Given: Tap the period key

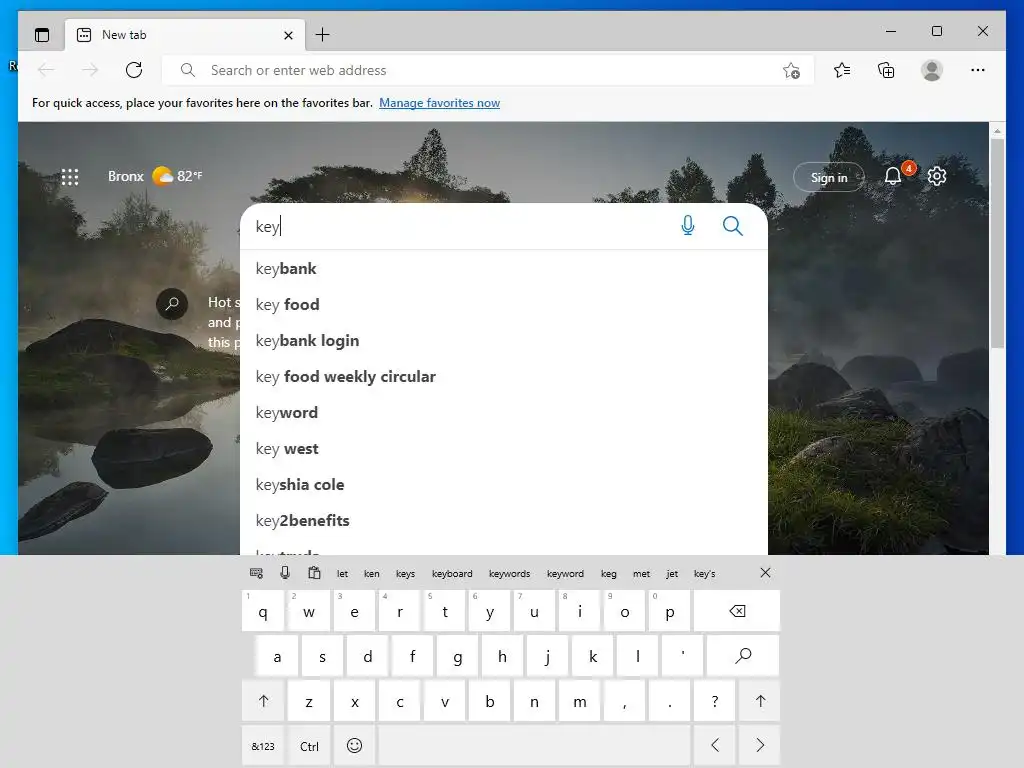Looking at the screenshot, I should 669,701.
